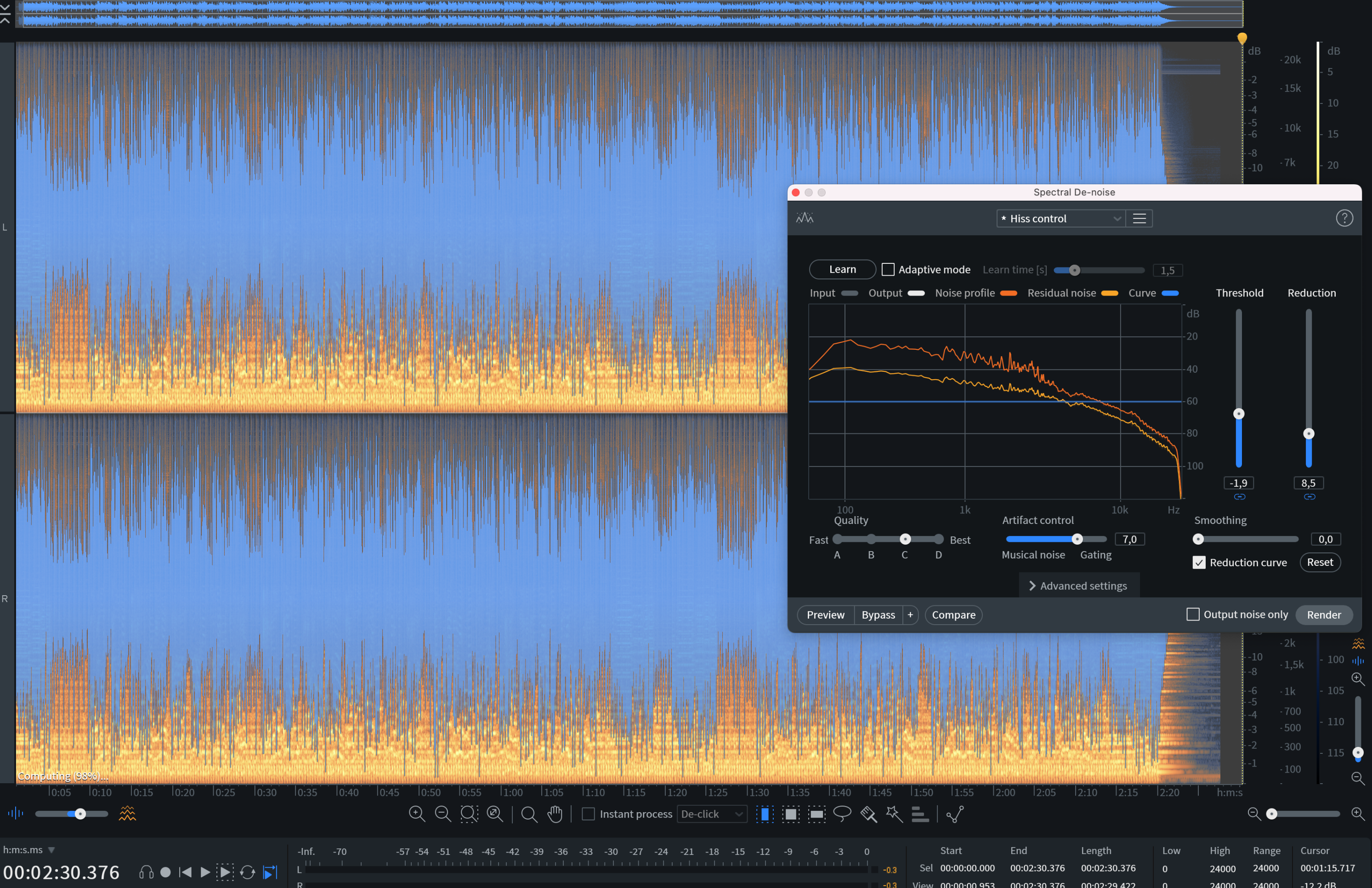Click the zoom out magnifier tool
Viewport: 1372px width, 888px height.
443,814
